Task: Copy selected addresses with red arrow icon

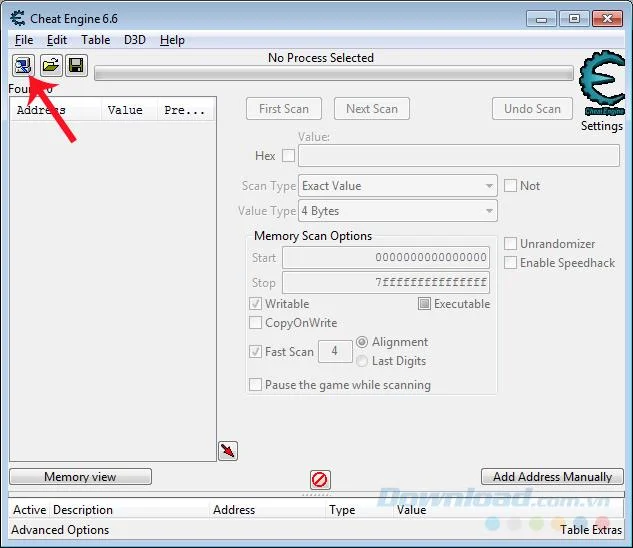Action: tap(228, 451)
